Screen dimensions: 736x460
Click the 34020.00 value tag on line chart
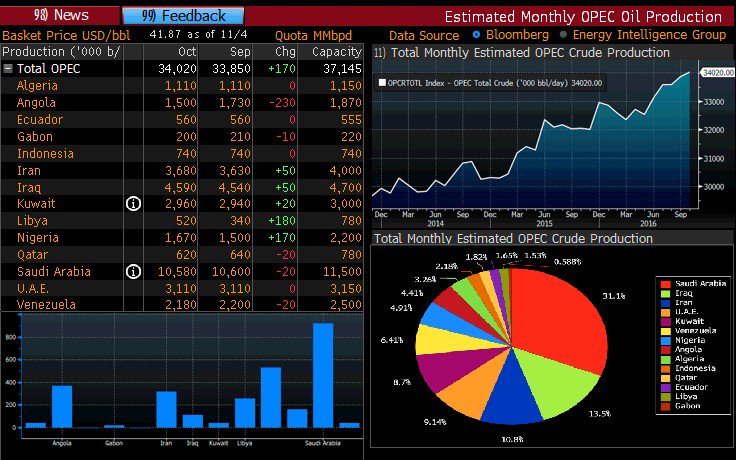click(717, 72)
